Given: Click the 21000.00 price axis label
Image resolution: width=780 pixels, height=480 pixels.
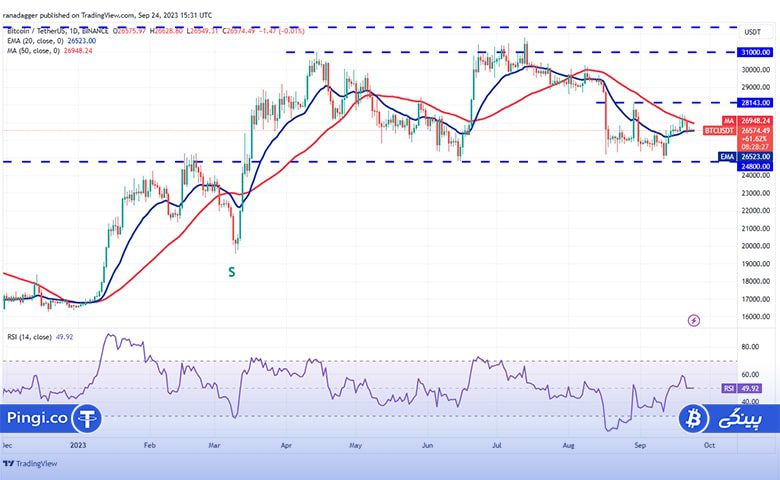Looking at the screenshot, I should click(x=756, y=228).
